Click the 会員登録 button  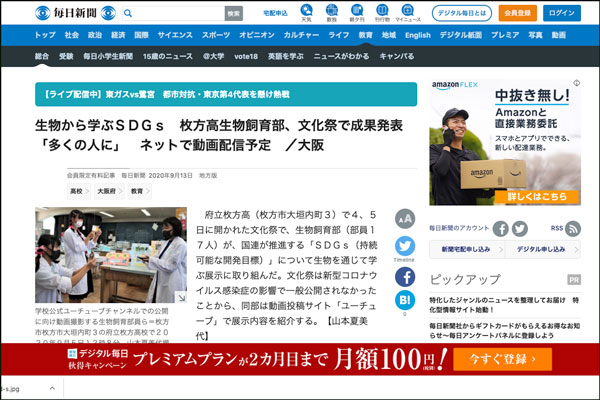tap(515, 13)
